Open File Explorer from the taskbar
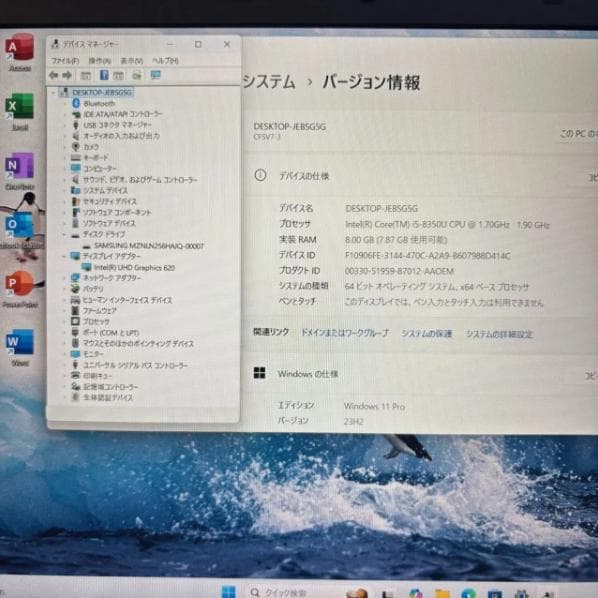The height and width of the screenshot is (598, 598). pyautogui.click(x=442, y=593)
